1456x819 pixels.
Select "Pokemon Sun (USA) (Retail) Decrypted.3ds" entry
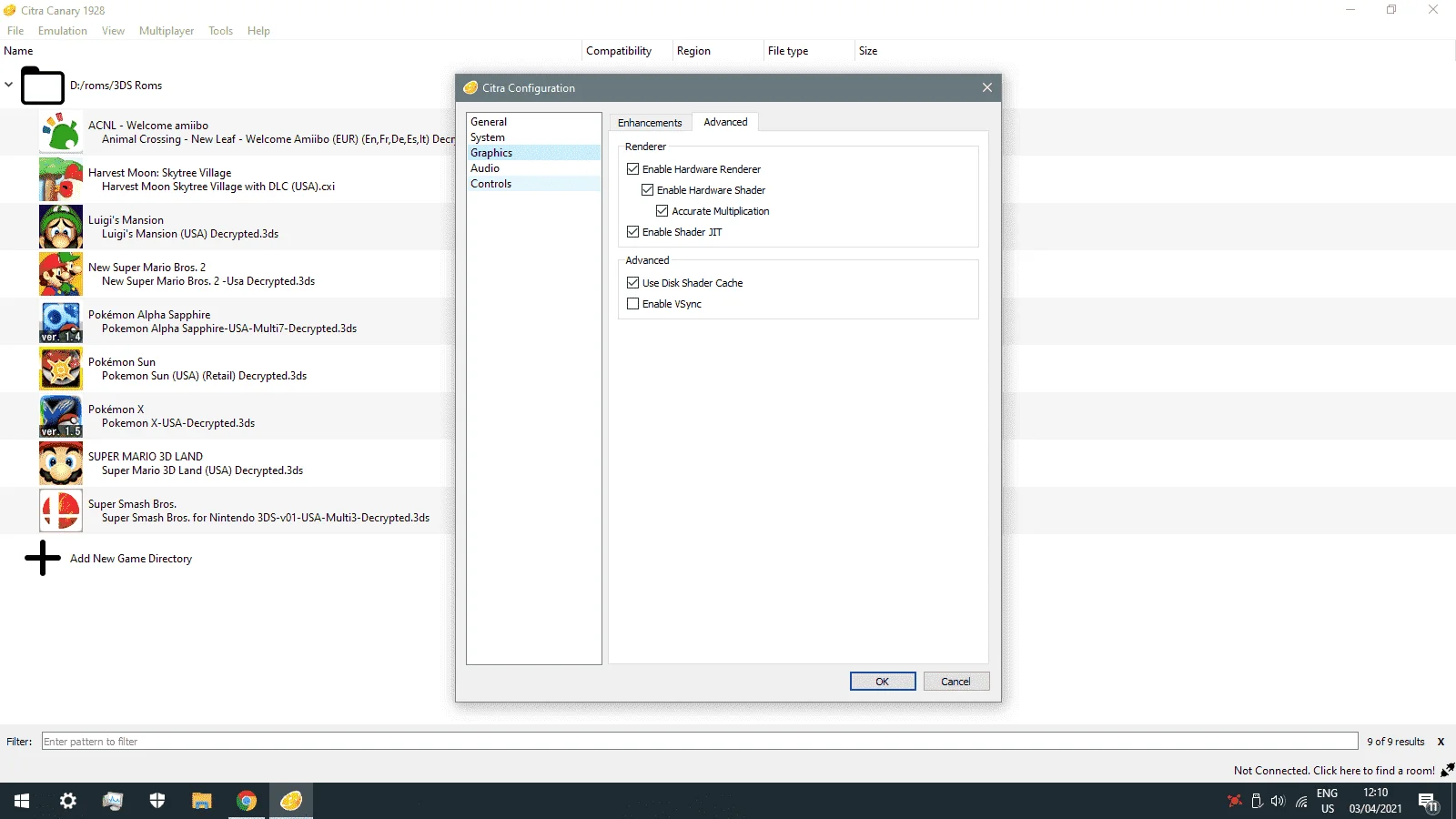(204, 376)
